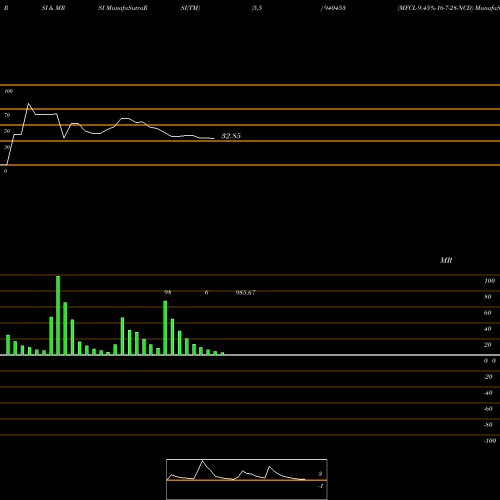Click the value 98 above green bars
Viewport: 500px width, 500px height.
point(167,292)
